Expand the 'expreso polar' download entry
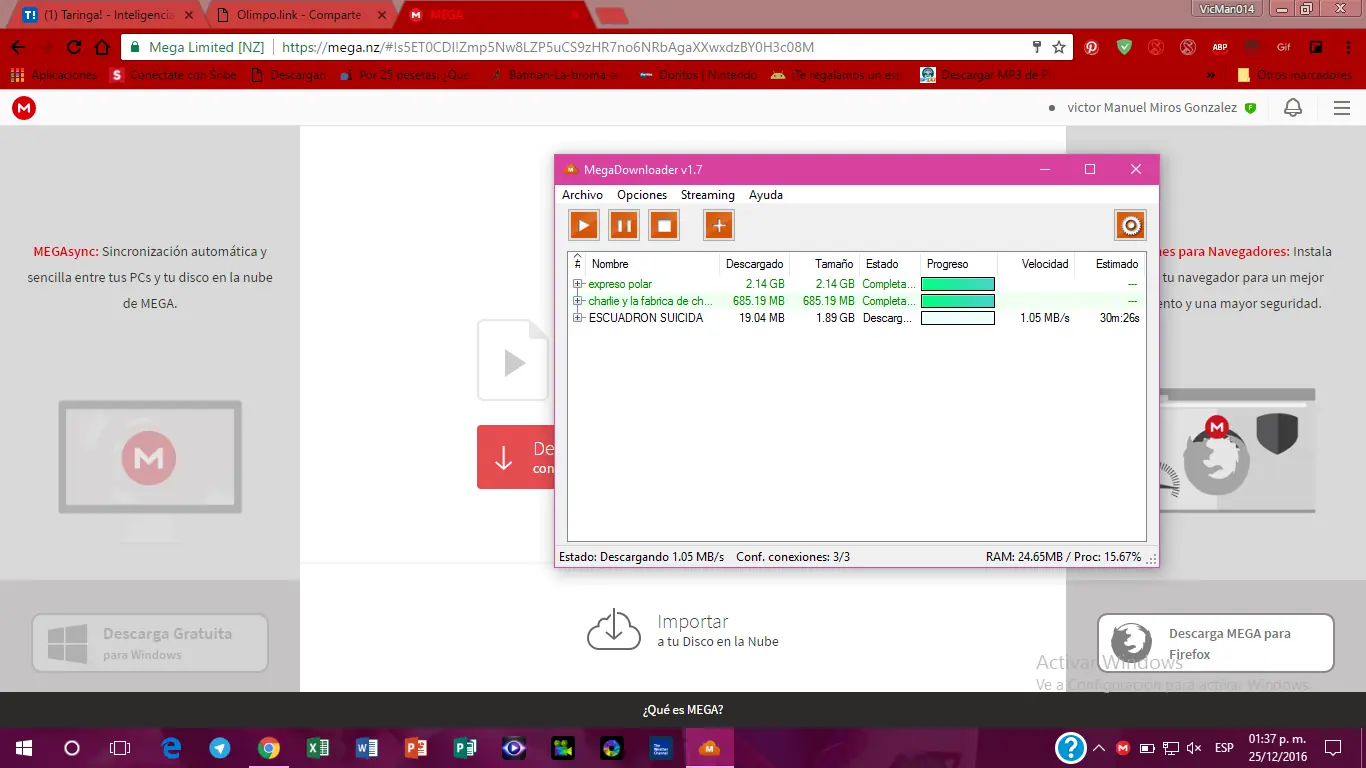 point(577,284)
